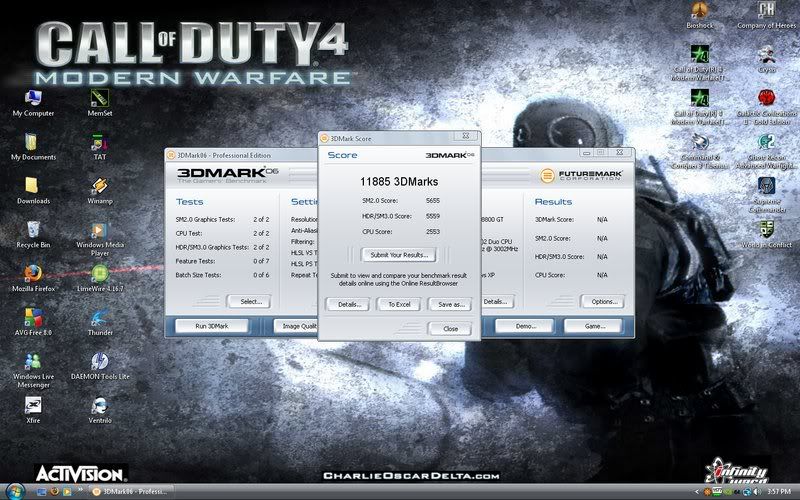Open the Xfire desktop icon
The height and width of the screenshot is (500, 800).
click(33, 410)
